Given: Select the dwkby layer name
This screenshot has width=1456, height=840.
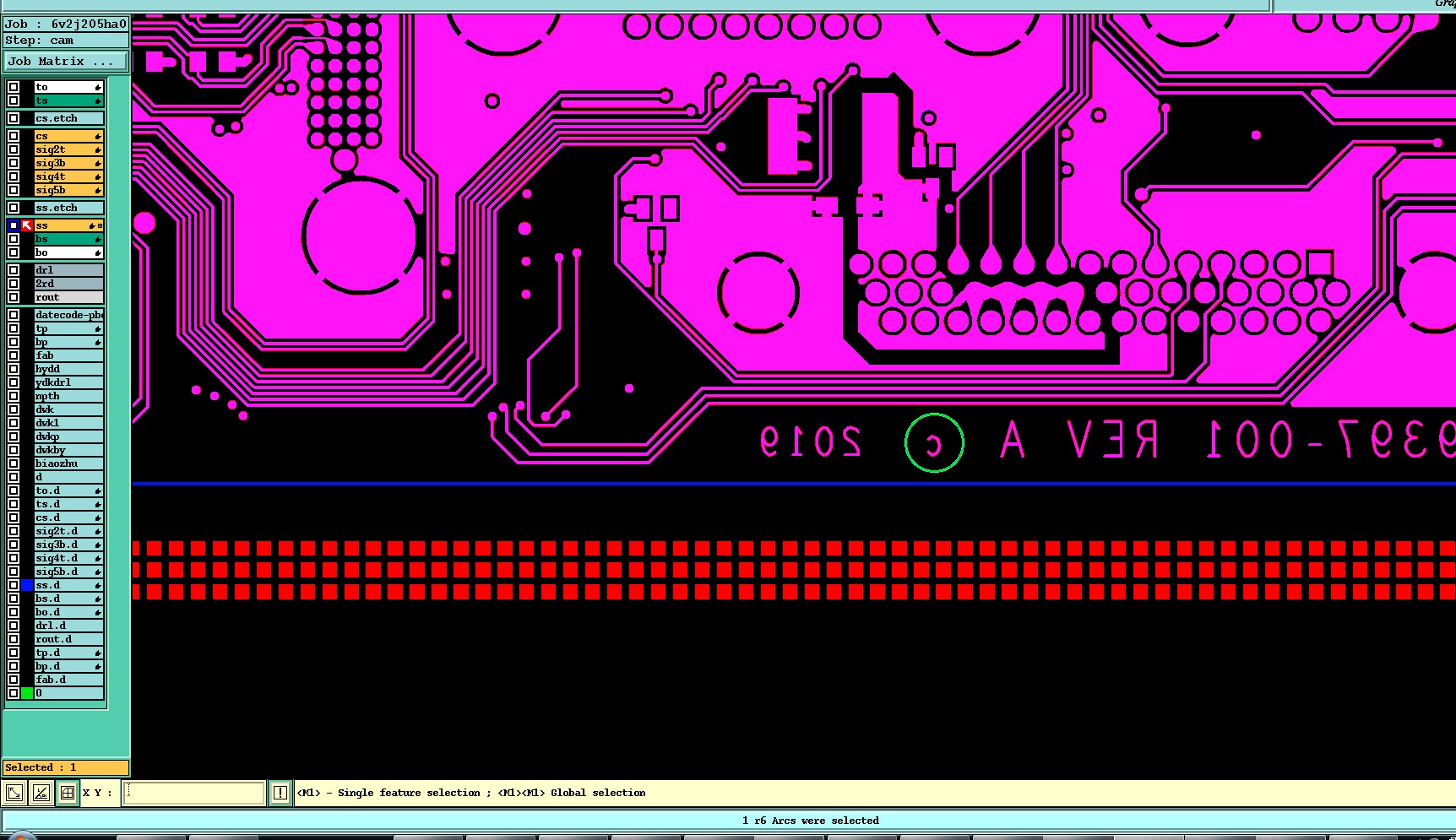Looking at the screenshot, I should click(68, 450).
